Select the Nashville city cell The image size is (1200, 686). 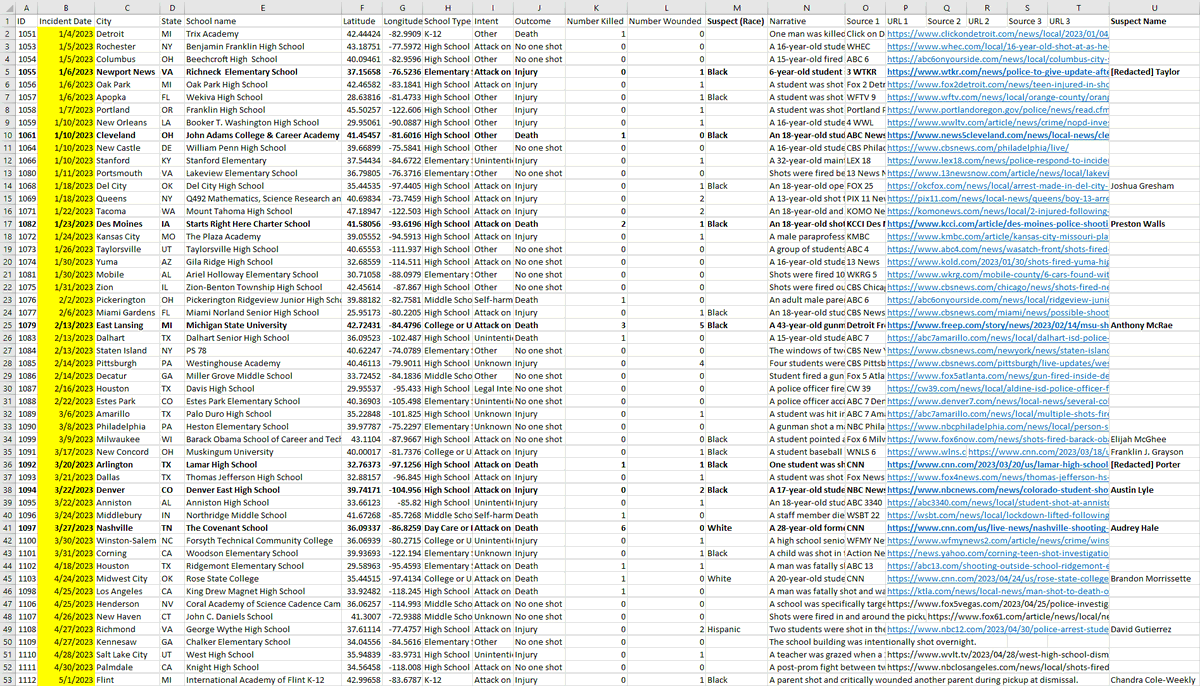(x=127, y=529)
